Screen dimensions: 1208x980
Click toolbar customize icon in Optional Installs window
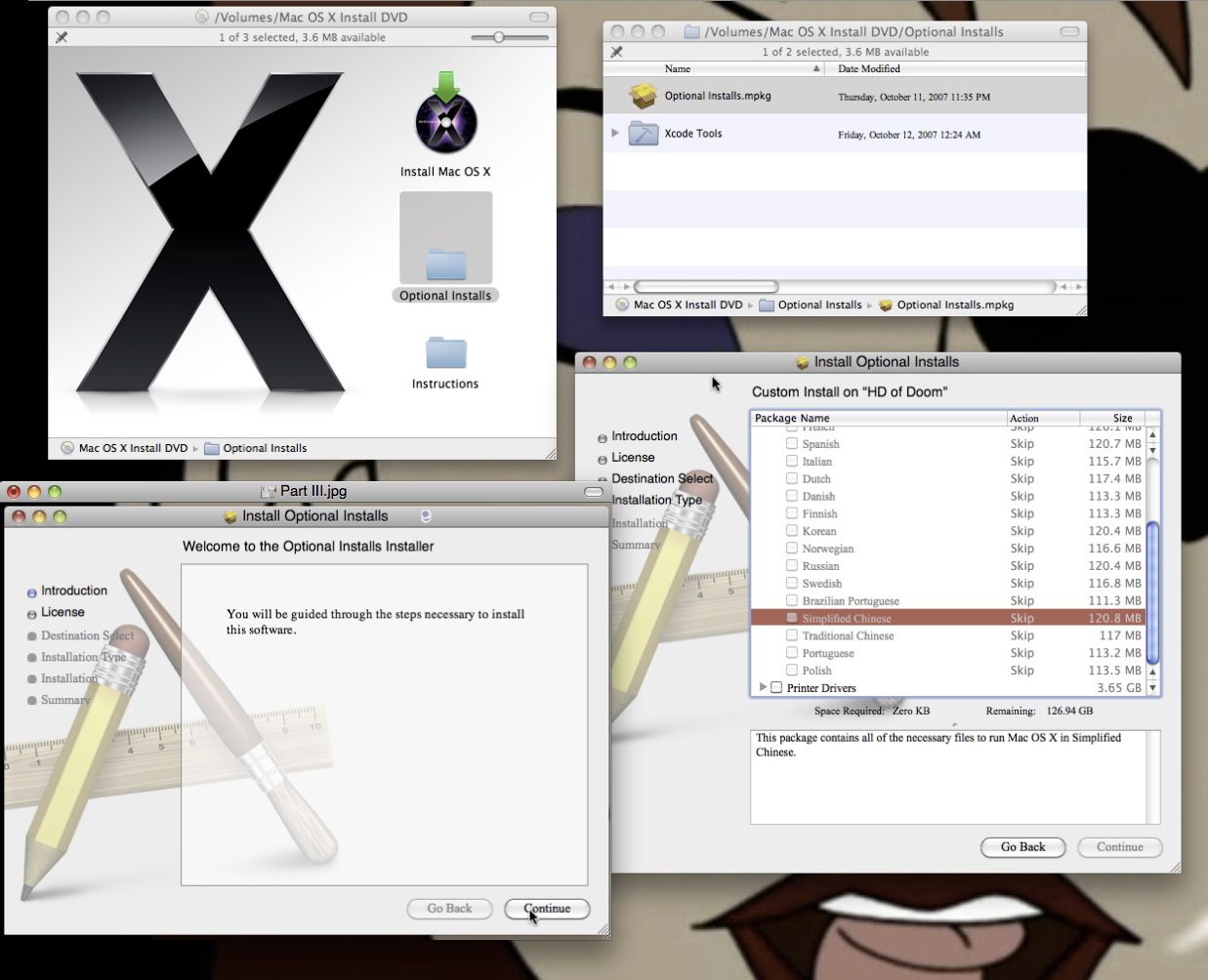click(616, 52)
